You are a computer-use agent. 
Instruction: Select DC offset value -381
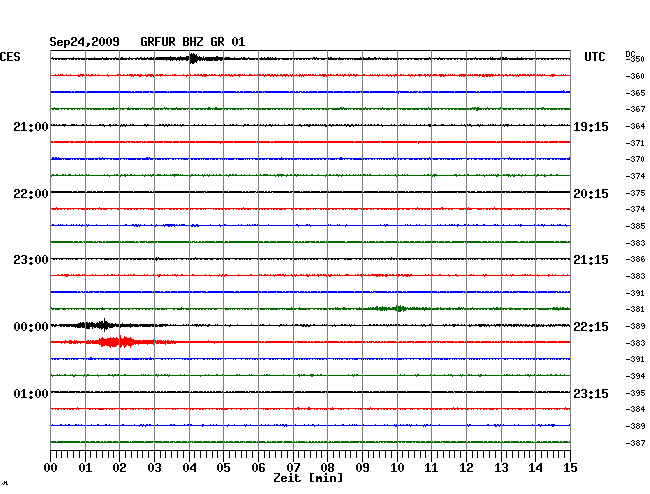pos(635,309)
